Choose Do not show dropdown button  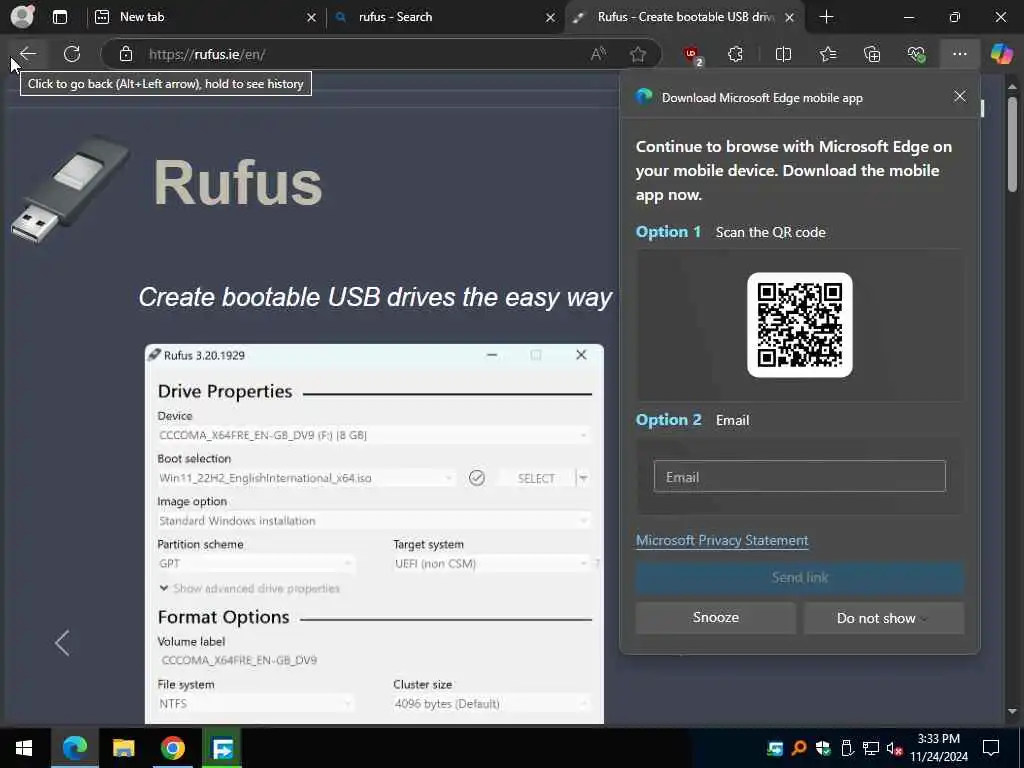pyautogui.click(x=884, y=618)
